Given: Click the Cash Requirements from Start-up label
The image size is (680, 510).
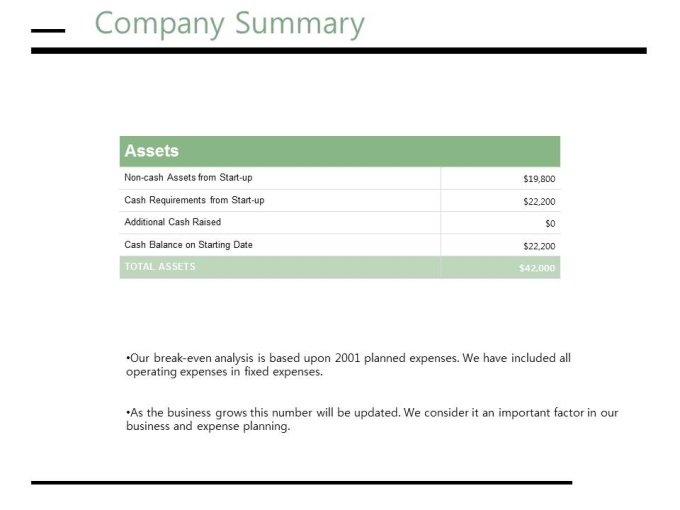Looking at the screenshot, I should [x=194, y=200].
